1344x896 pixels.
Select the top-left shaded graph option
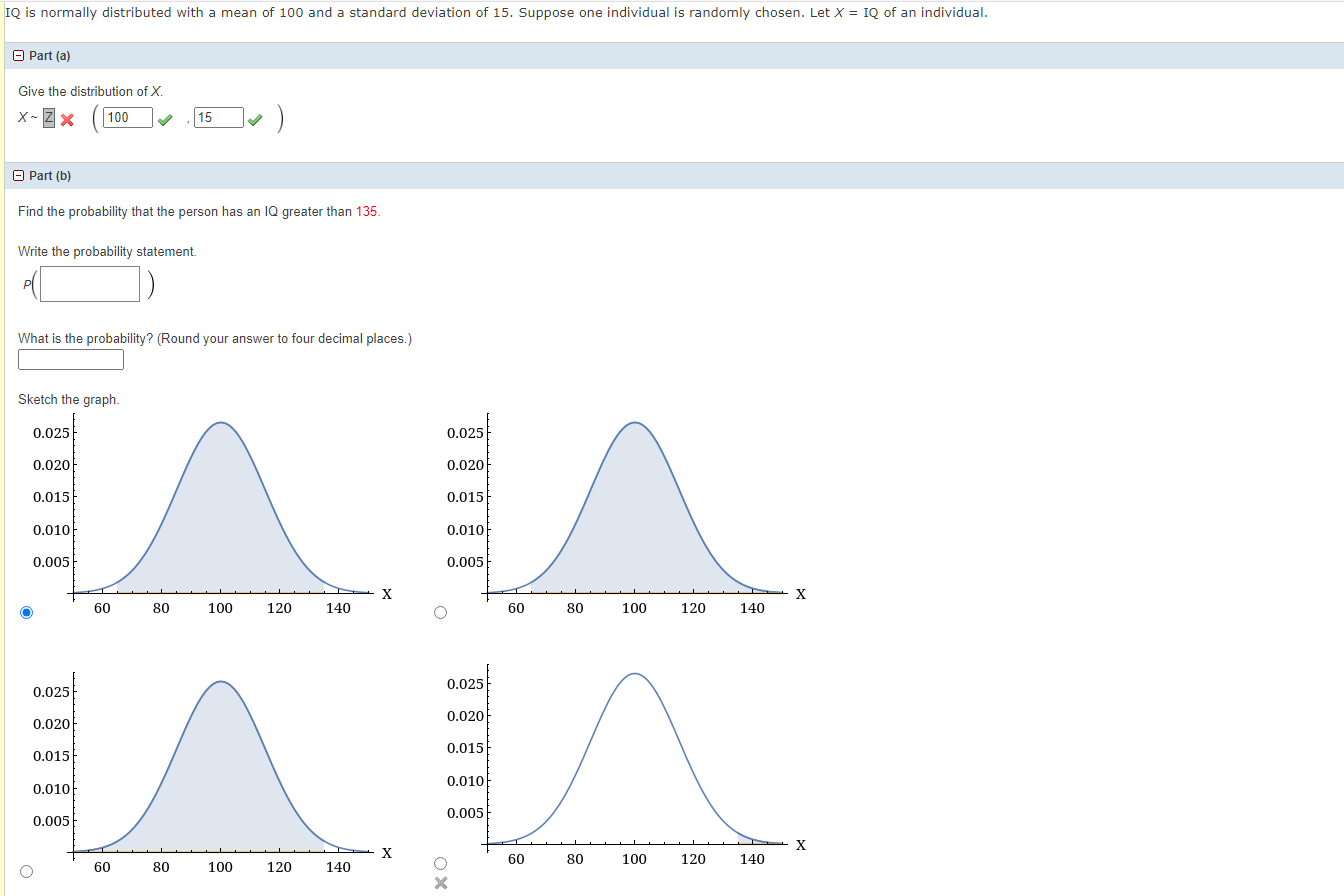pyautogui.click(x=24, y=611)
